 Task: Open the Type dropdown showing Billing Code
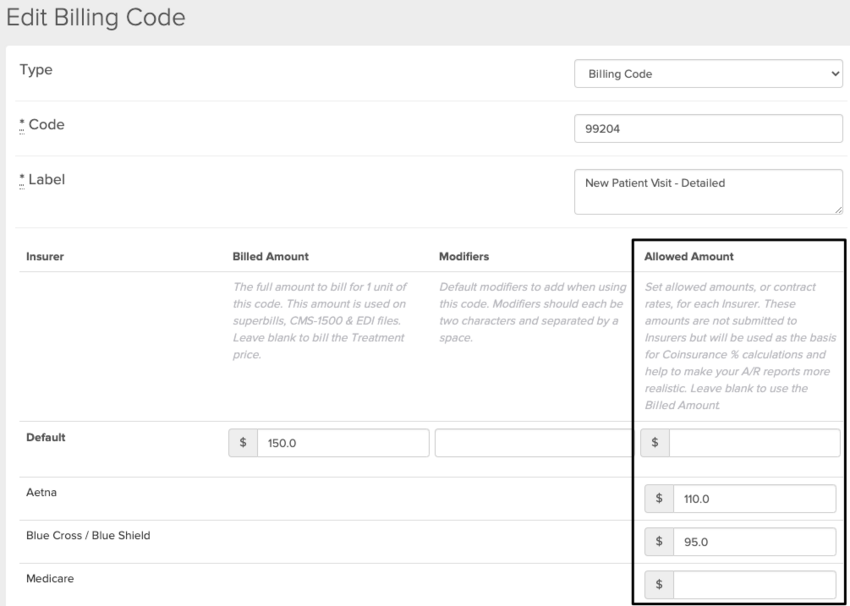[x=700, y=74]
